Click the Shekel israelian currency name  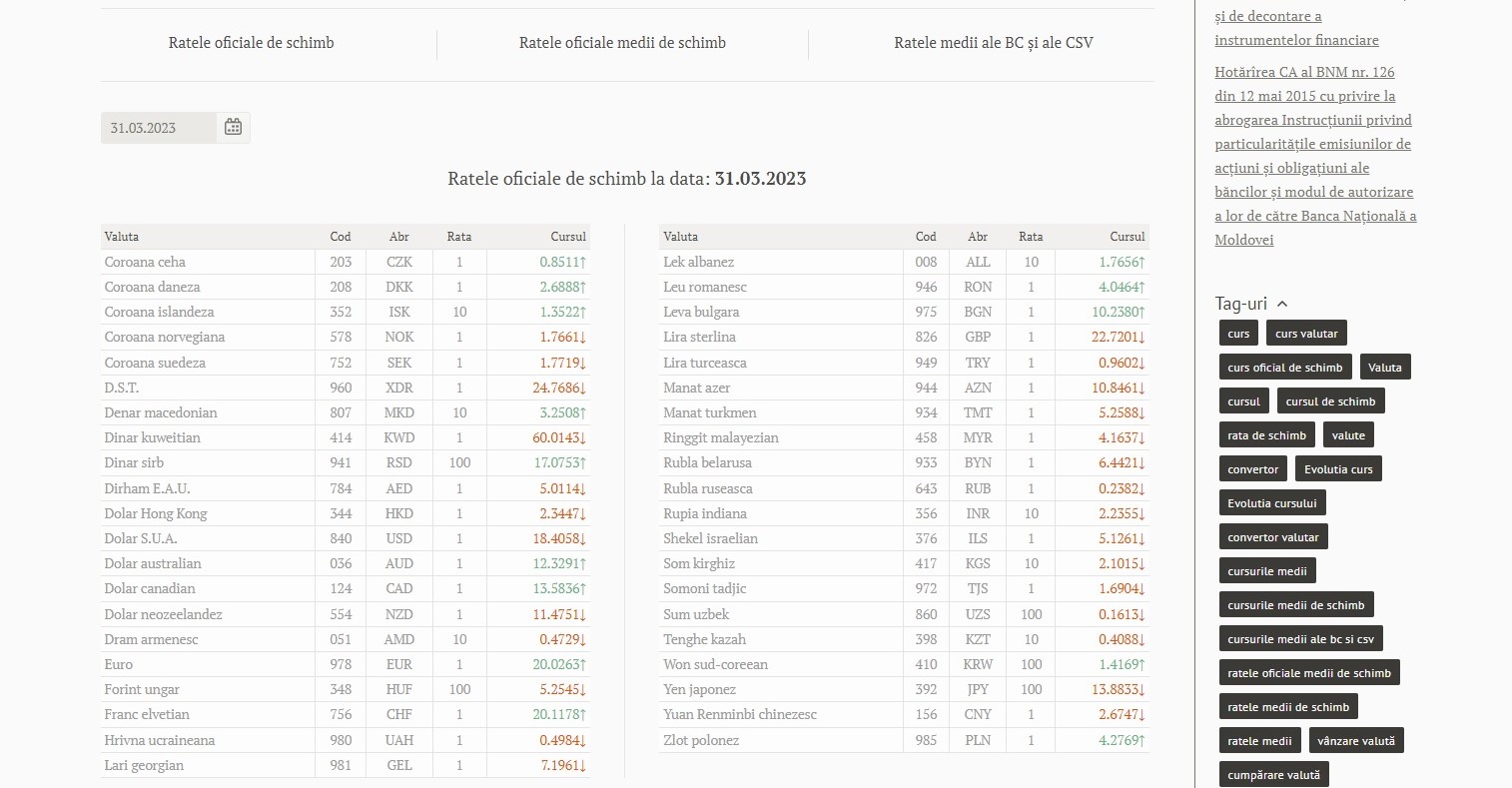(710, 538)
